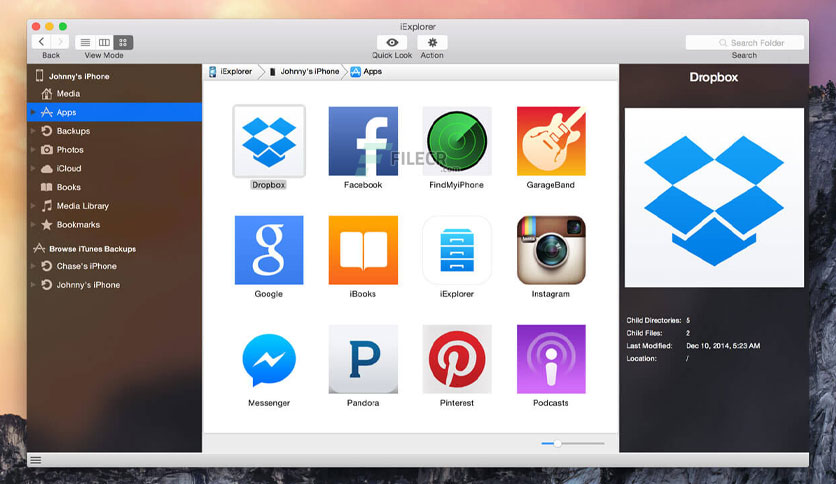This screenshot has width=836, height=484.
Task: Select Johnny's iPhone device in sidebar header
Action: point(73,76)
